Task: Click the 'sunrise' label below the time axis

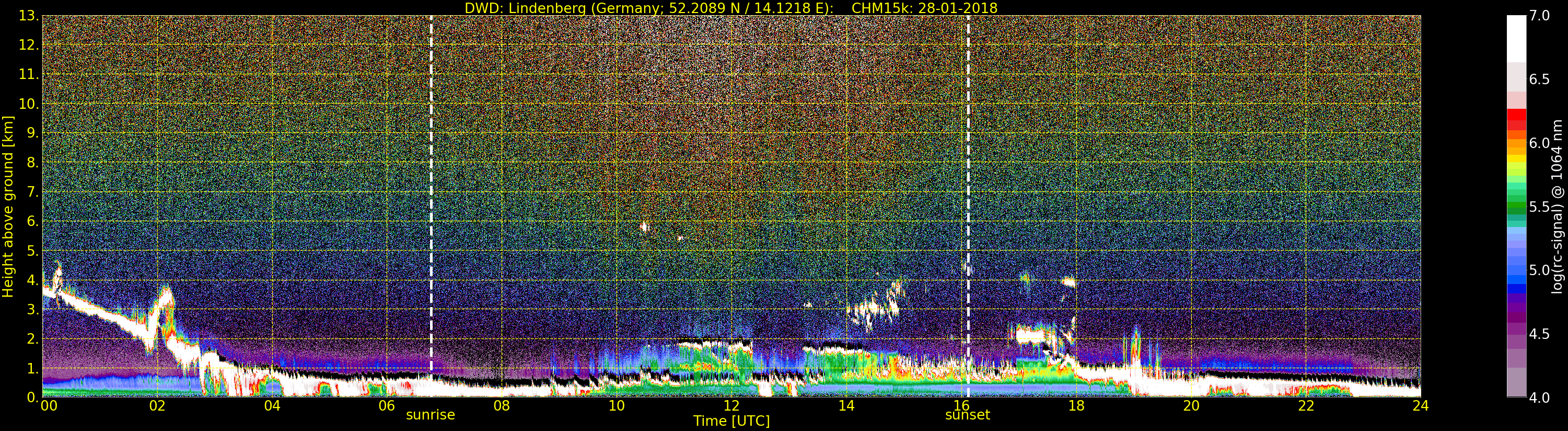Action: coord(431,415)
